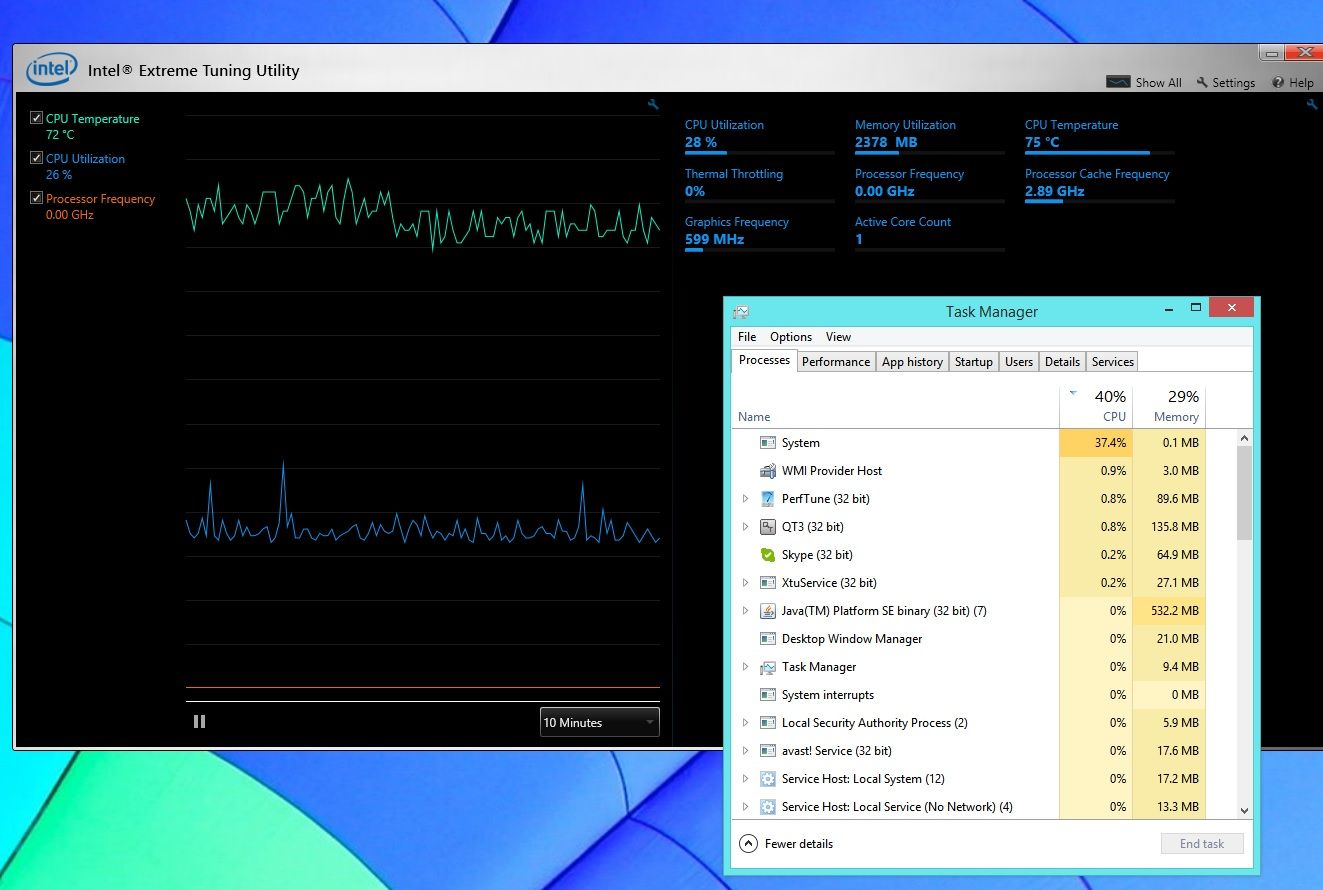Viewport: 1323px width, 890px height.
Task: Open the View menu in Task Manager
Action: coord(838,337)
